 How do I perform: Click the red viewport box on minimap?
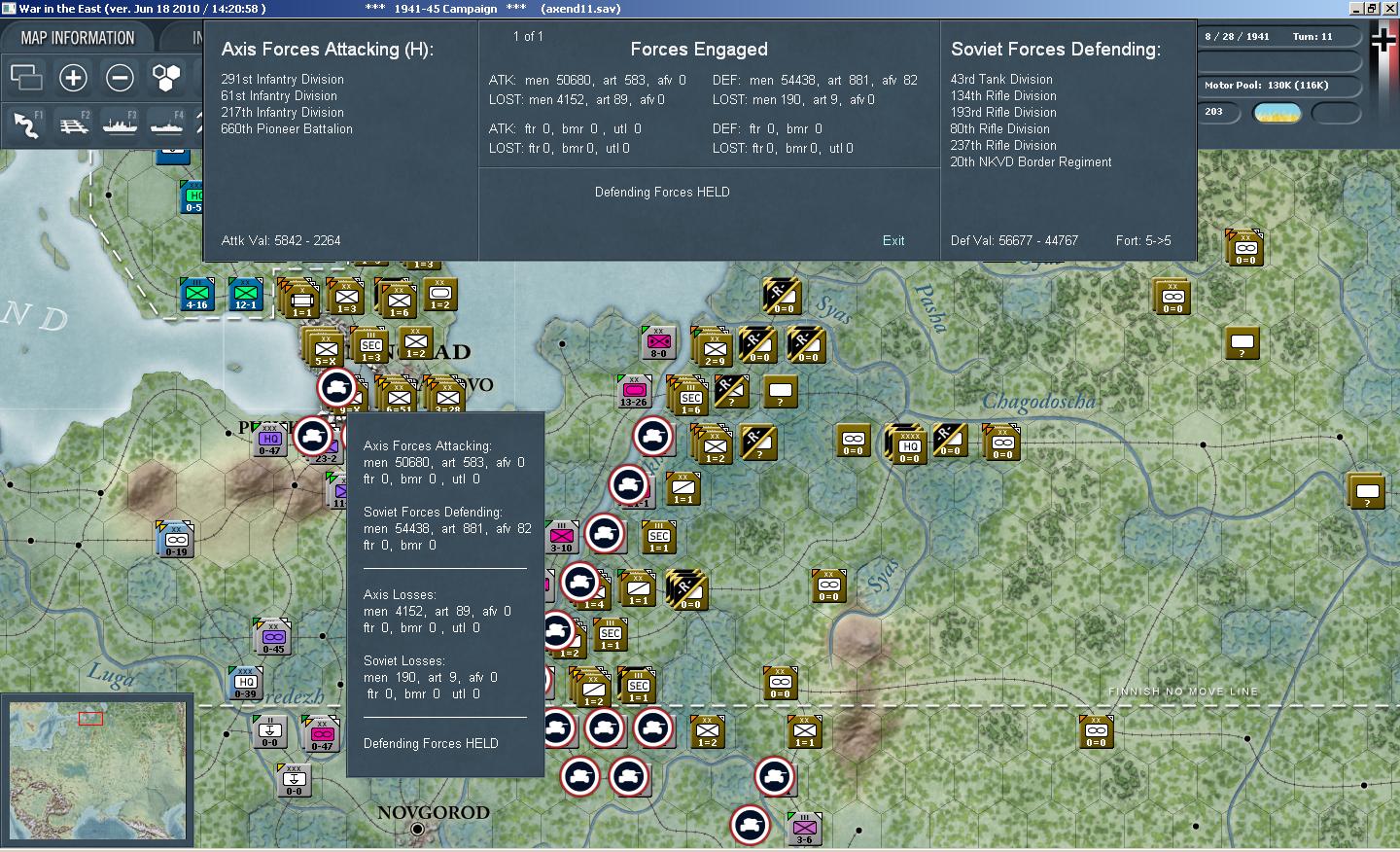(x=90, y=719)
